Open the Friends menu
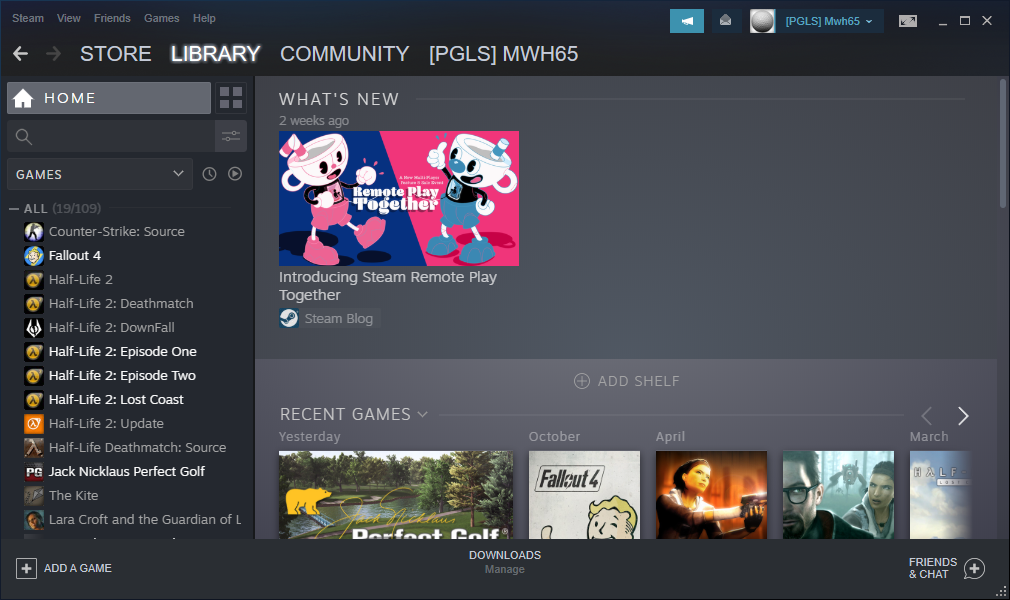The width and height of the screenshot is (1010, 600). click(x=112, y=18)
